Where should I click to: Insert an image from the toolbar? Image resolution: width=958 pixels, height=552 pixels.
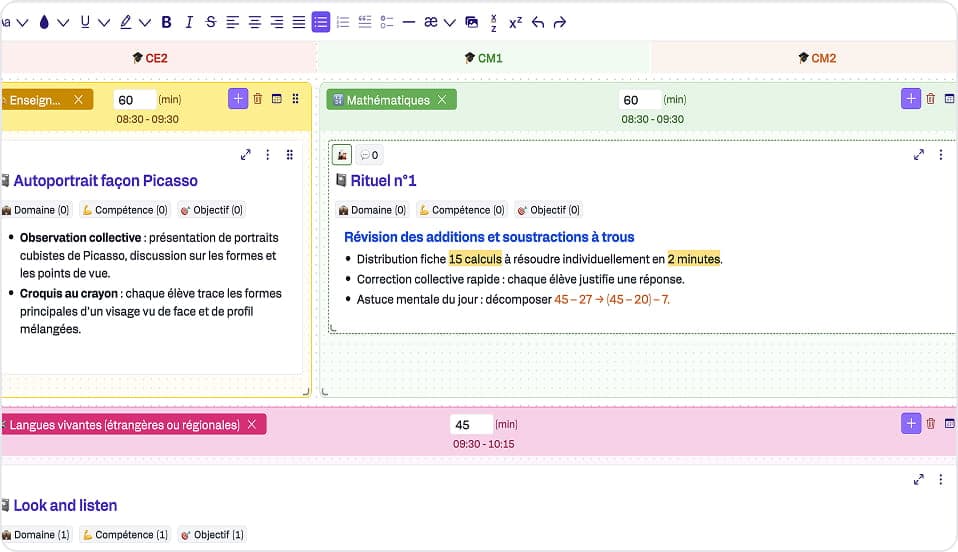(x=472, y=22)
